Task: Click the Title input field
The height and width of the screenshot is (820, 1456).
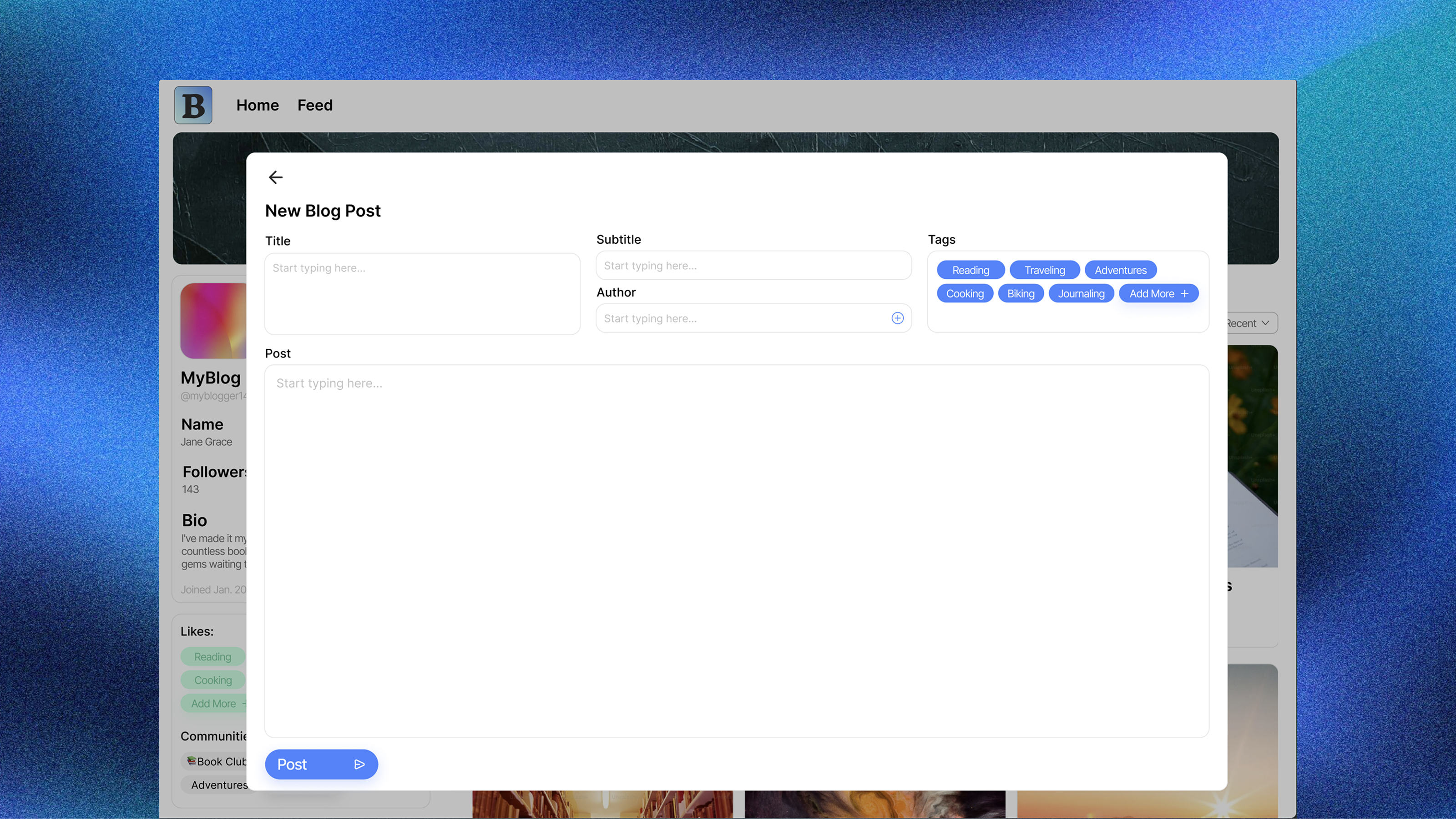Action: click(422, 294)
